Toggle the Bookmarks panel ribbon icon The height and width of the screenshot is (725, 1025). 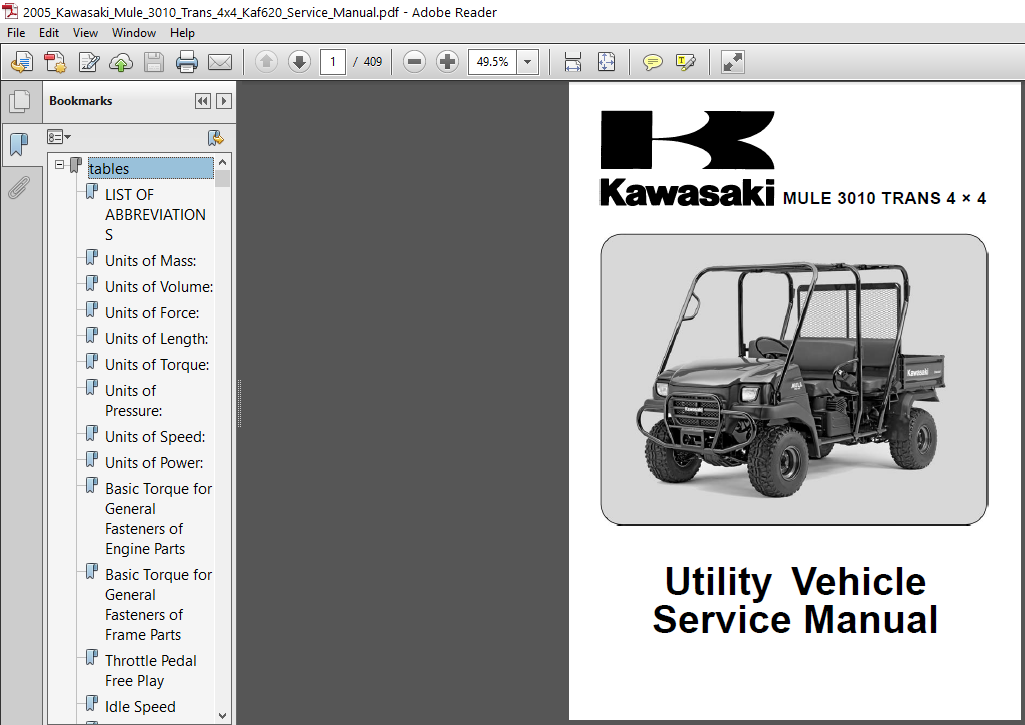coord(20,144)
